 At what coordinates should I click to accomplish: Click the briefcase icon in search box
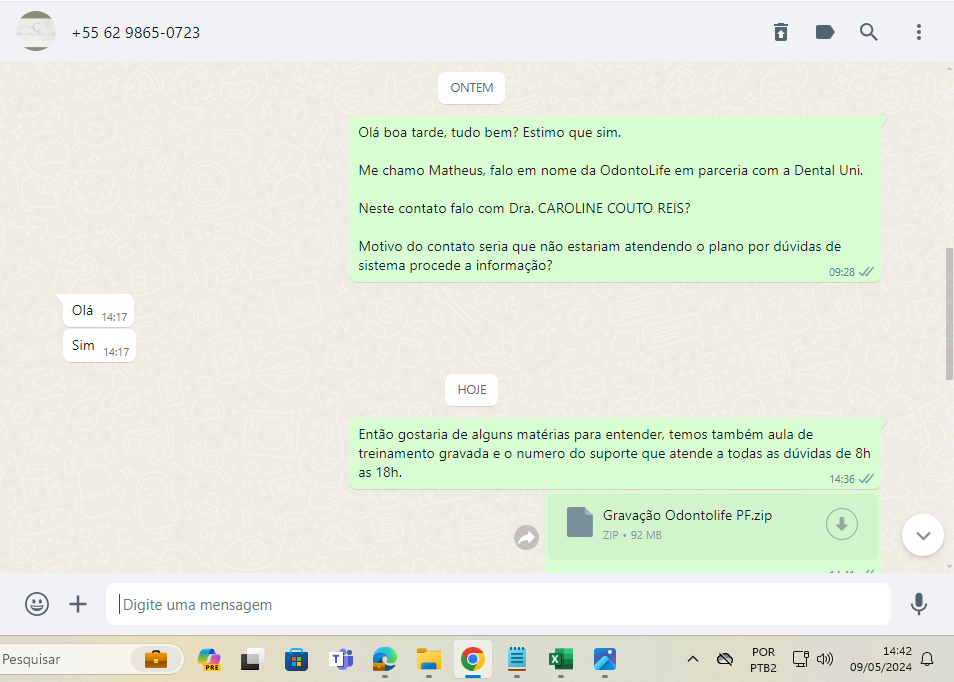(x=156, y=659)
